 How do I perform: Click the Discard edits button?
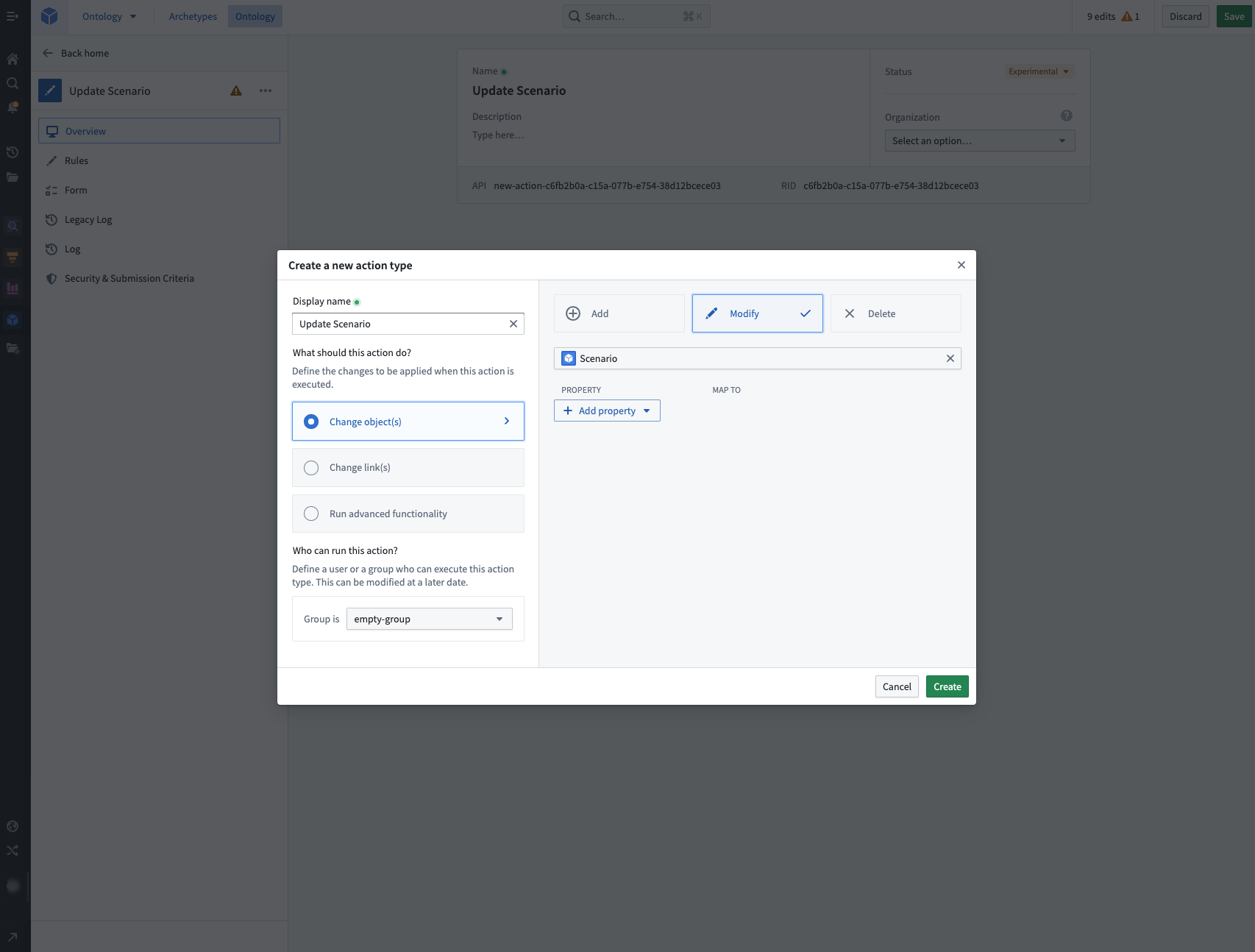(x=1185, y=16)
